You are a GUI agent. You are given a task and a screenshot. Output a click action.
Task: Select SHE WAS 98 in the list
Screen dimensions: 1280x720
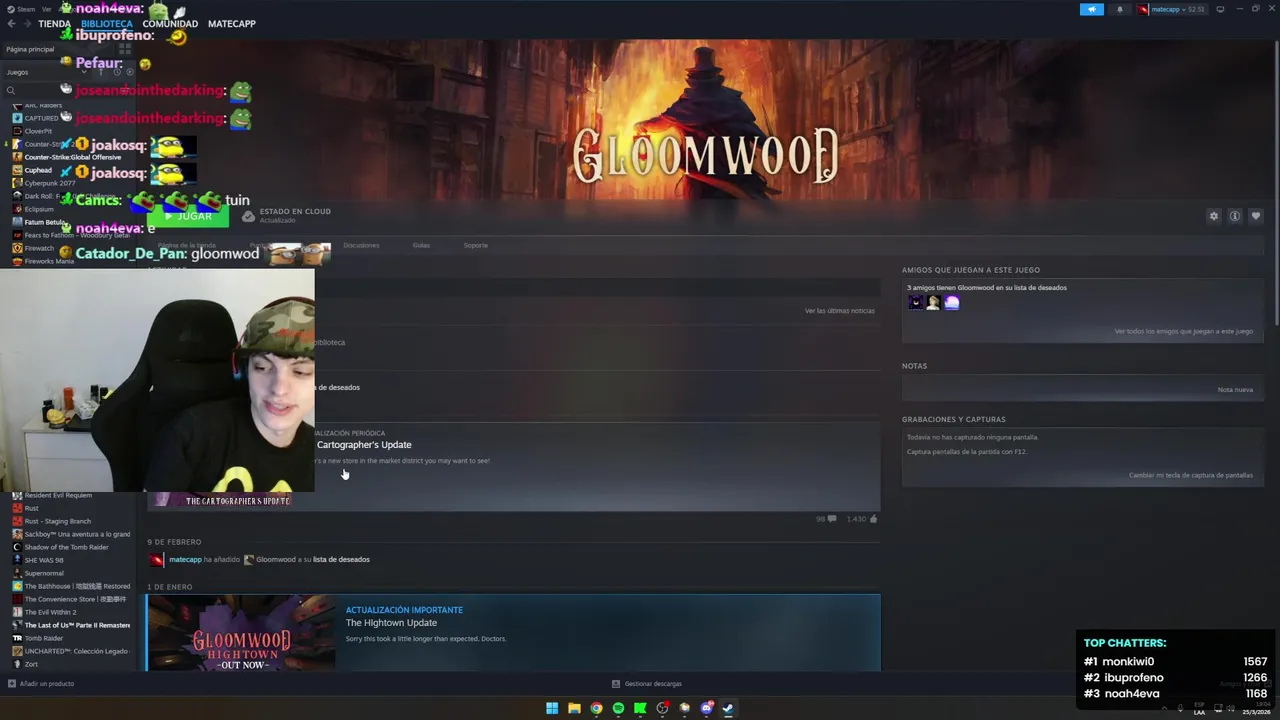[44, 560]
